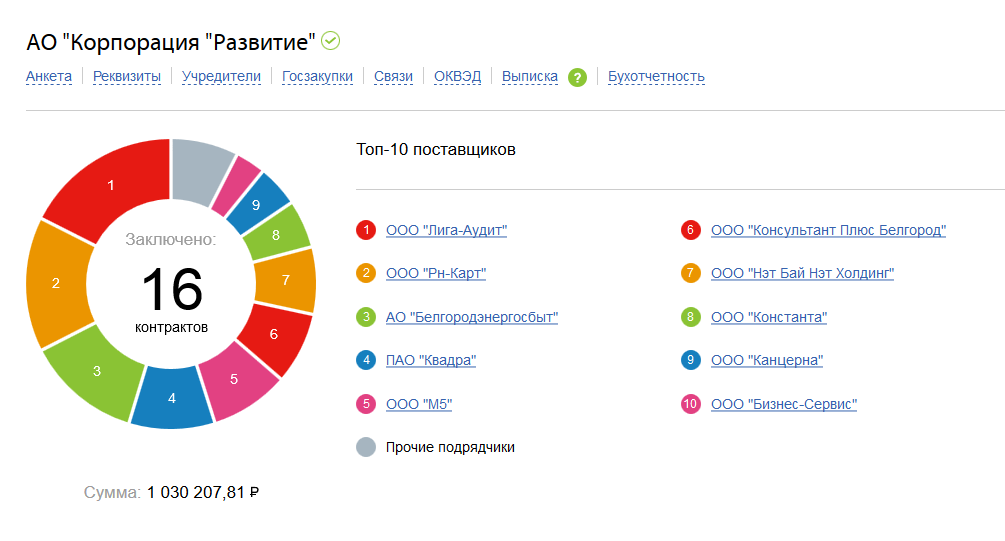Click legend badge number 6 red circle
The height and width of the screenshot is (541, 1005).
(690, 230)
